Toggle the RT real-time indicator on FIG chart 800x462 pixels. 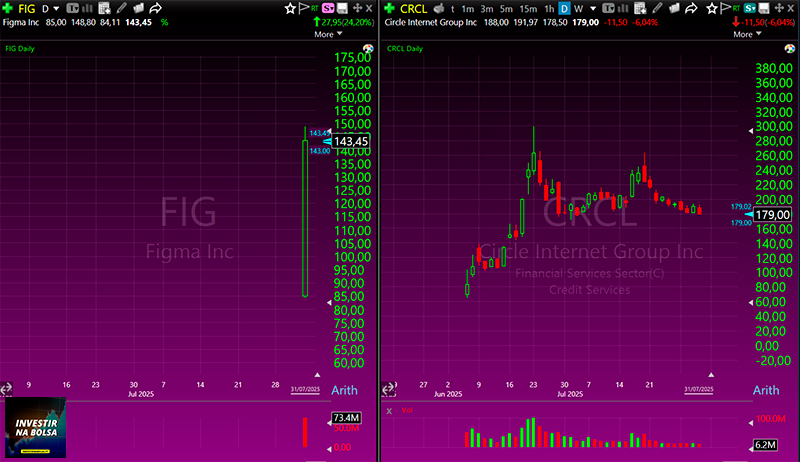(315, 8)
